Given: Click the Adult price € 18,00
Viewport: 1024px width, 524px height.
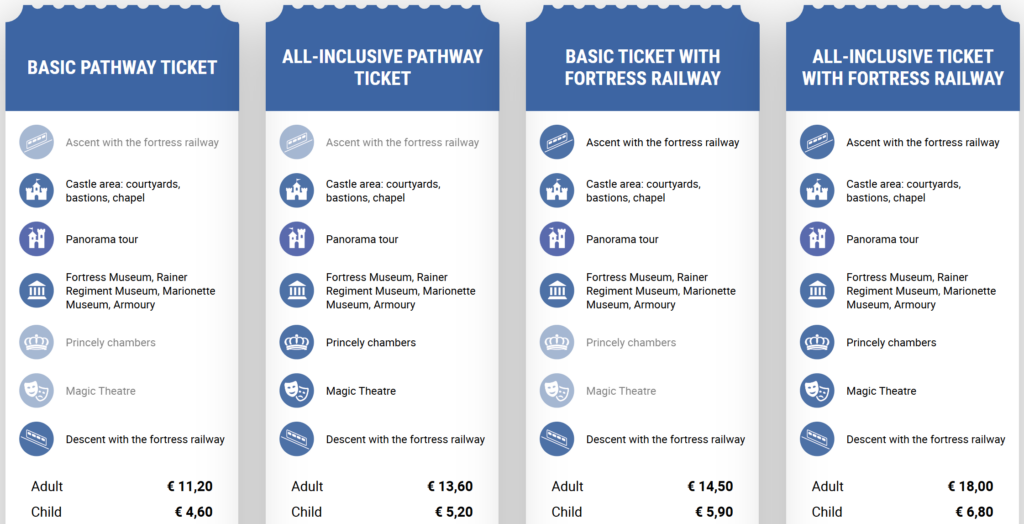Looking at the screenshot, I should click(969, 487).
